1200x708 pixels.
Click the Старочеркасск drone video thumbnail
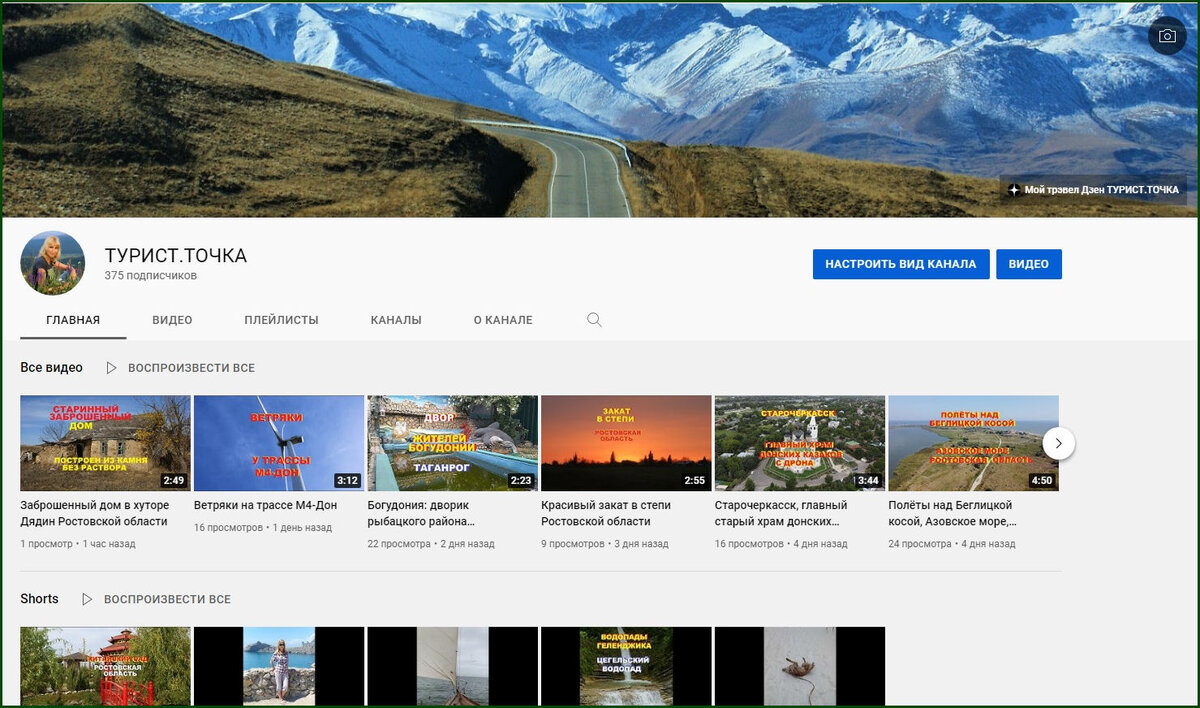pos(800,443)
